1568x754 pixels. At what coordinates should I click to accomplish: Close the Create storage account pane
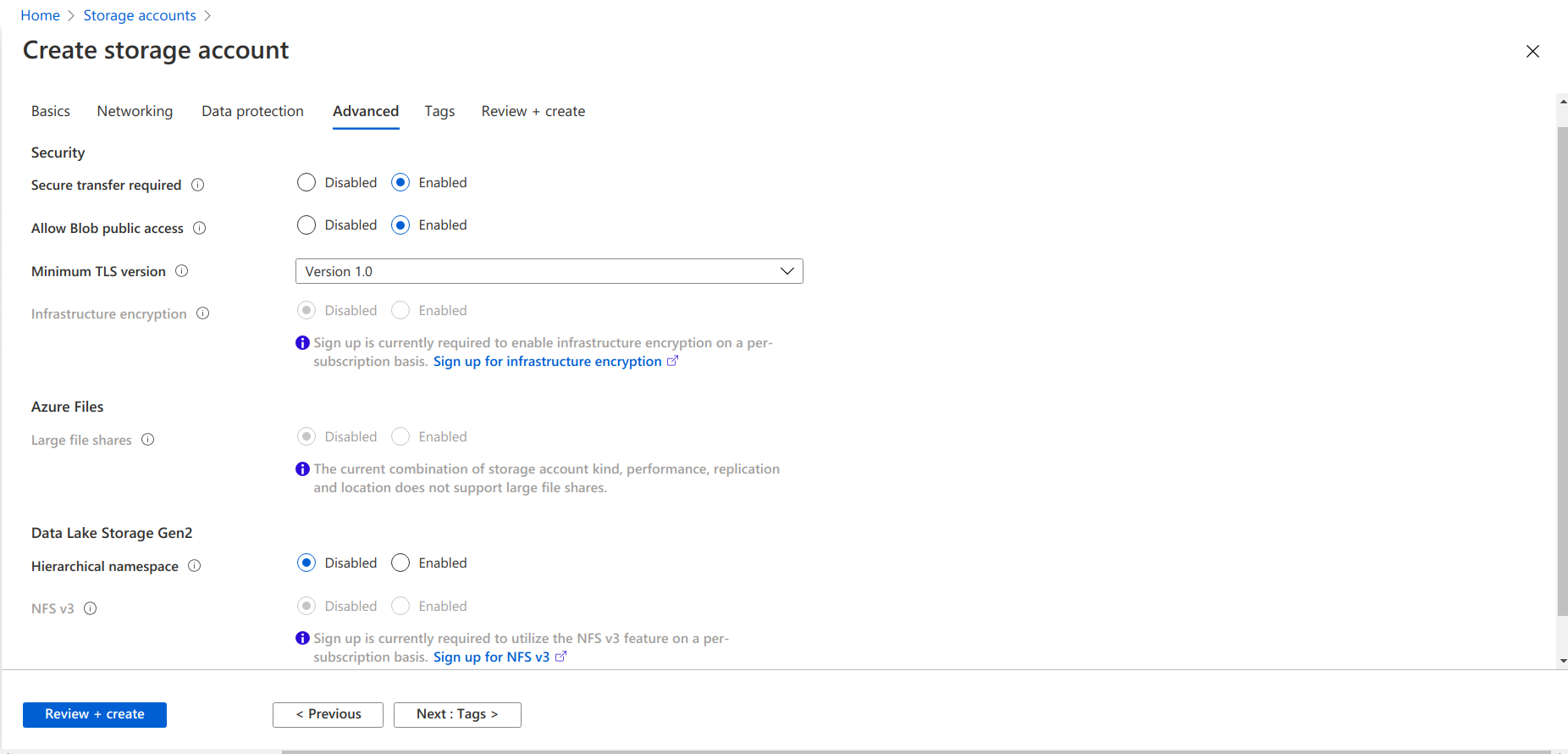pyautogui.click(x=1532, y=52)
